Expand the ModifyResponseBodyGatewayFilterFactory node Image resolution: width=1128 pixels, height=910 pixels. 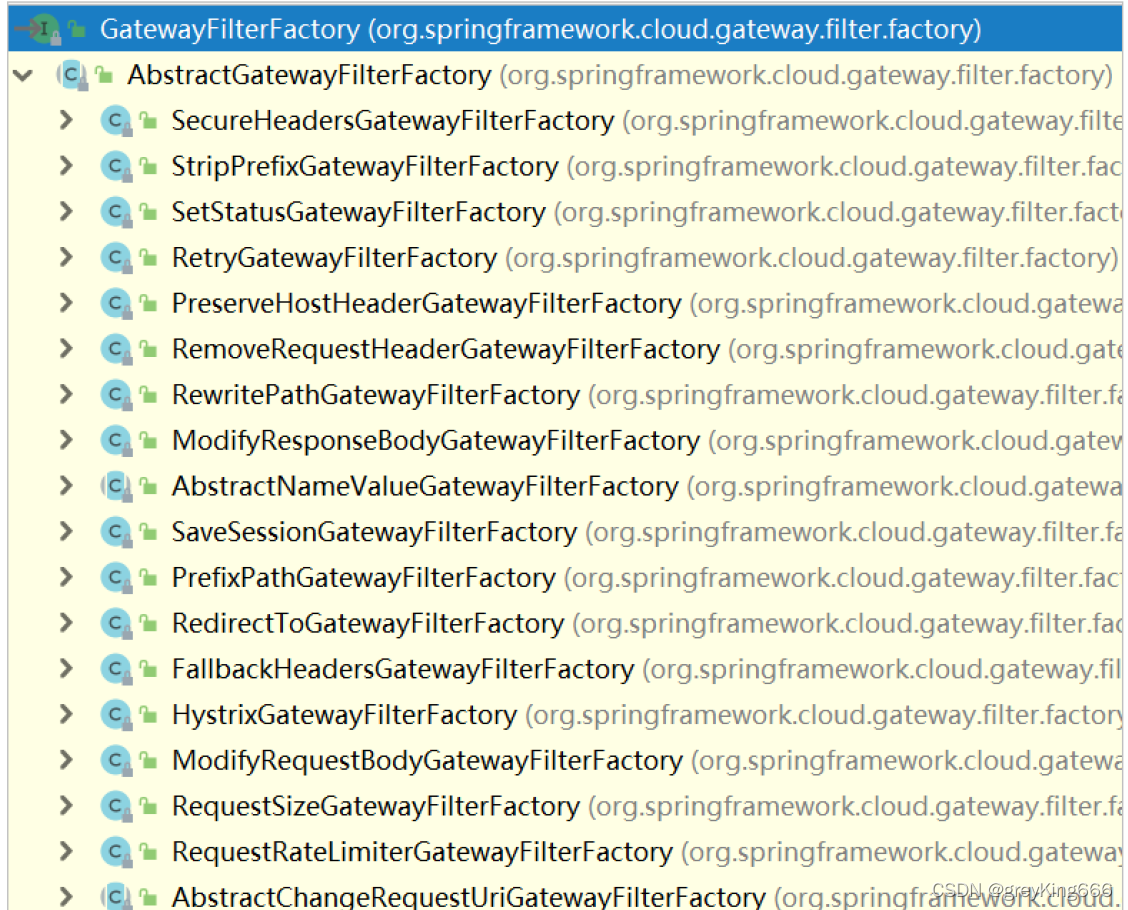66,440
